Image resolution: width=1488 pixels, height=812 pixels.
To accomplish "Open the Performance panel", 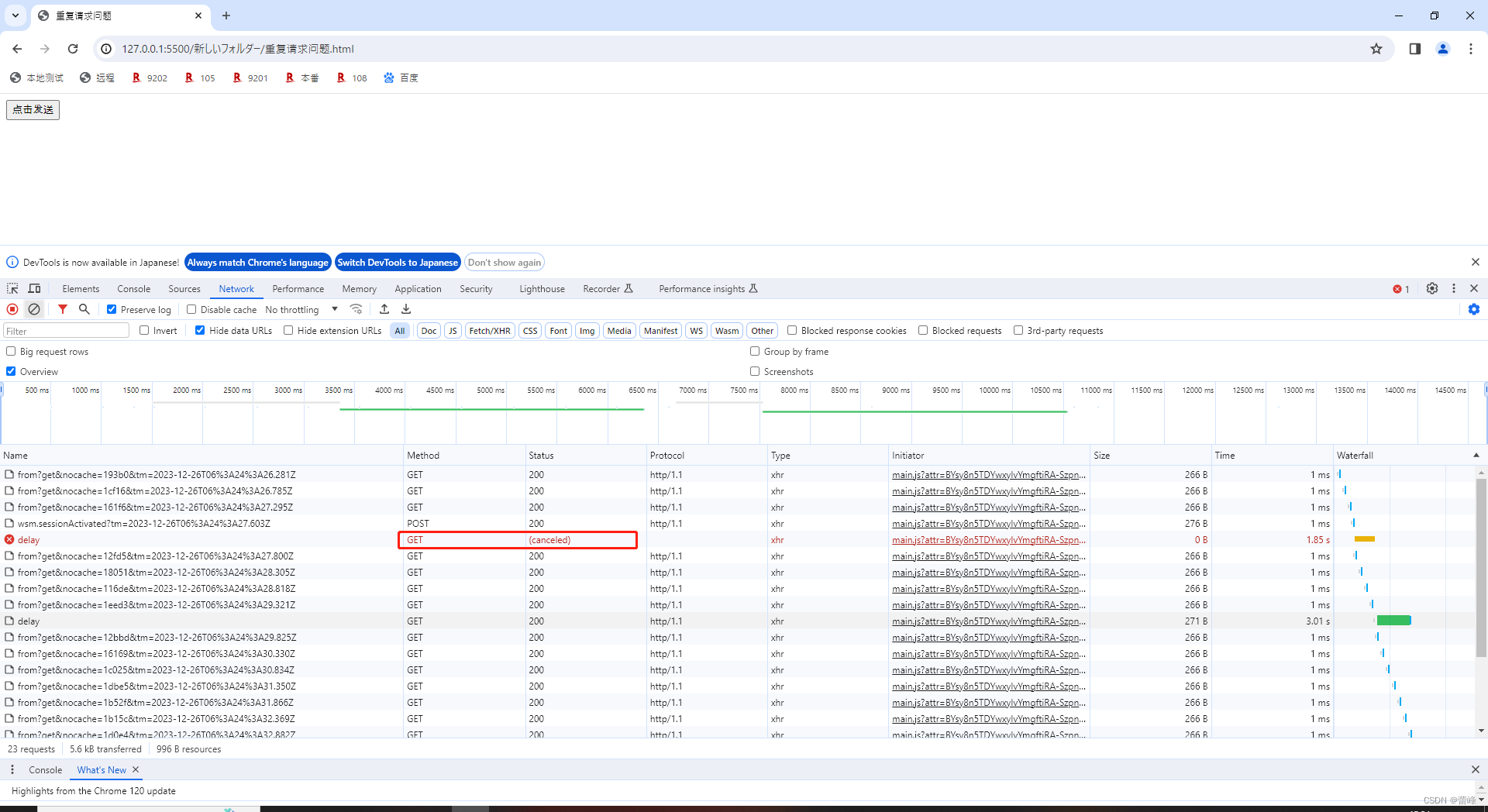I will (x=298, y=288).
